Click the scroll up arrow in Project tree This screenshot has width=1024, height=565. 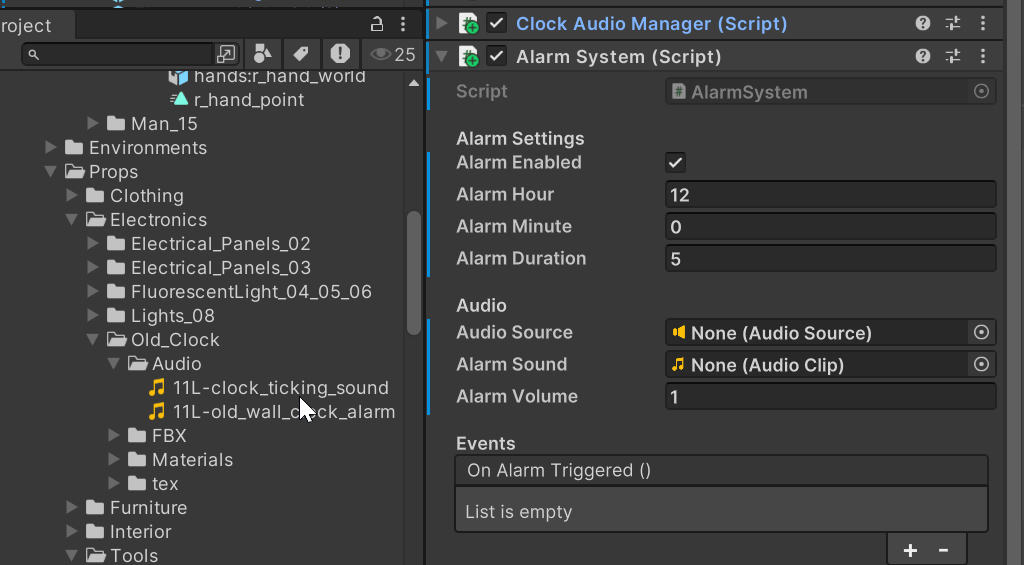(x=413, y=83)
